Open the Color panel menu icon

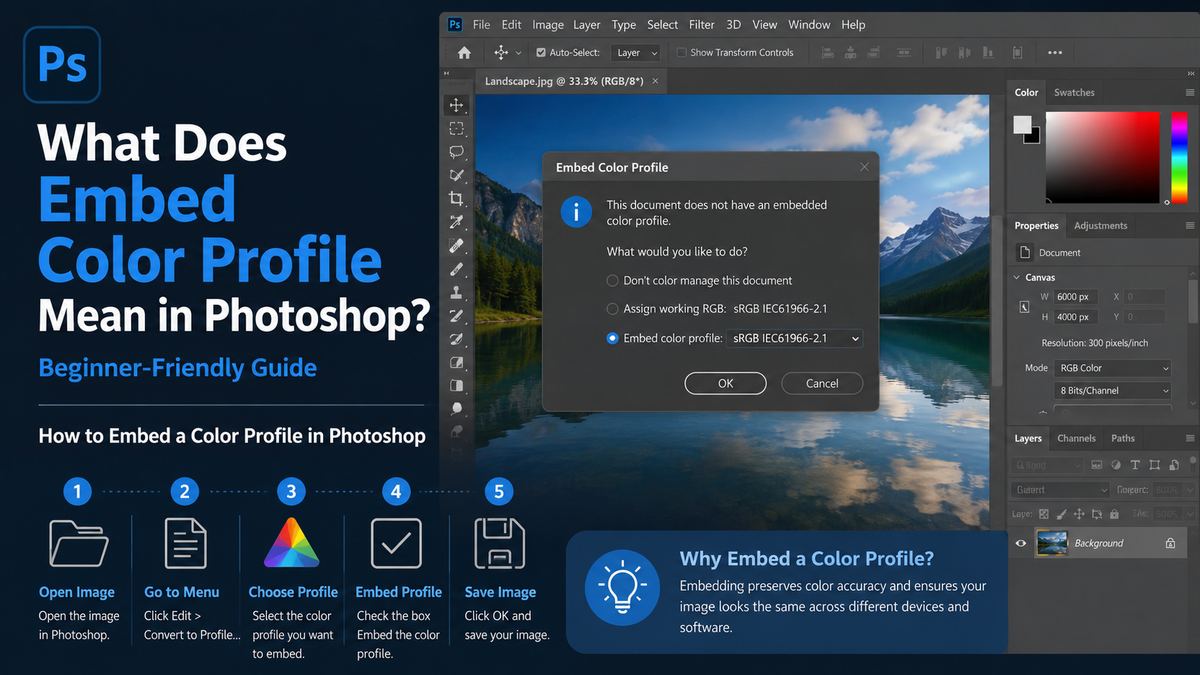(1190, 92)
